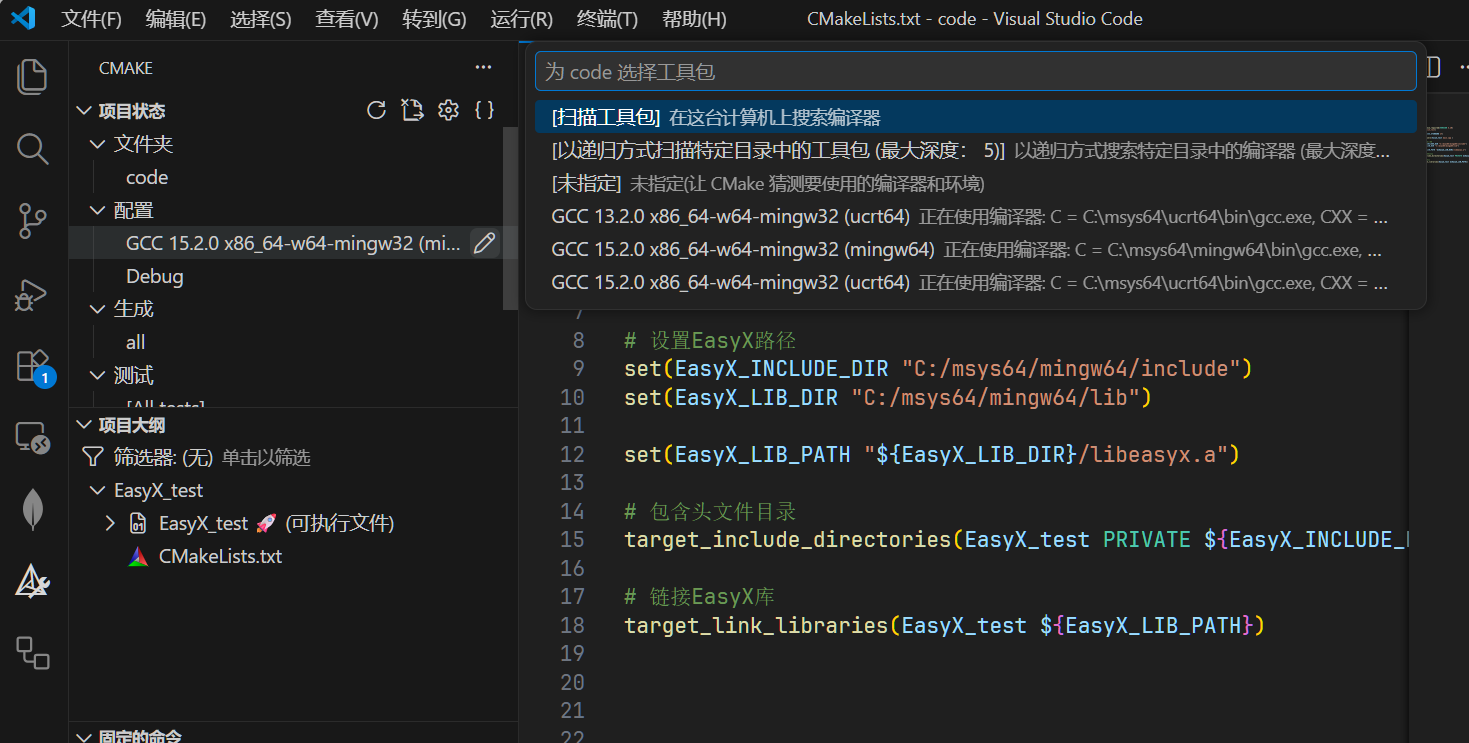1469x743 pixels.
Task: Click the delete cache and reconfigure icon
Action: point(412,110)
